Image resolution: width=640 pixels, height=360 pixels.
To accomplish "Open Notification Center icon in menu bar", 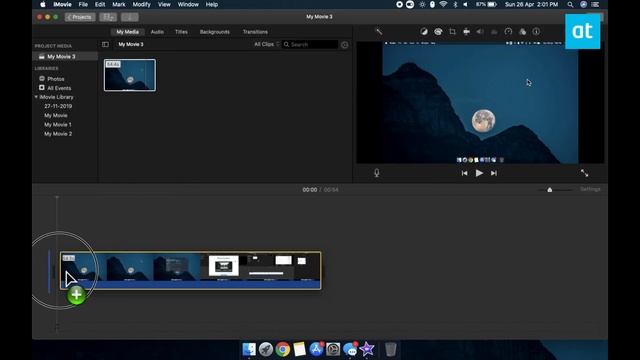I will [596, 4].
